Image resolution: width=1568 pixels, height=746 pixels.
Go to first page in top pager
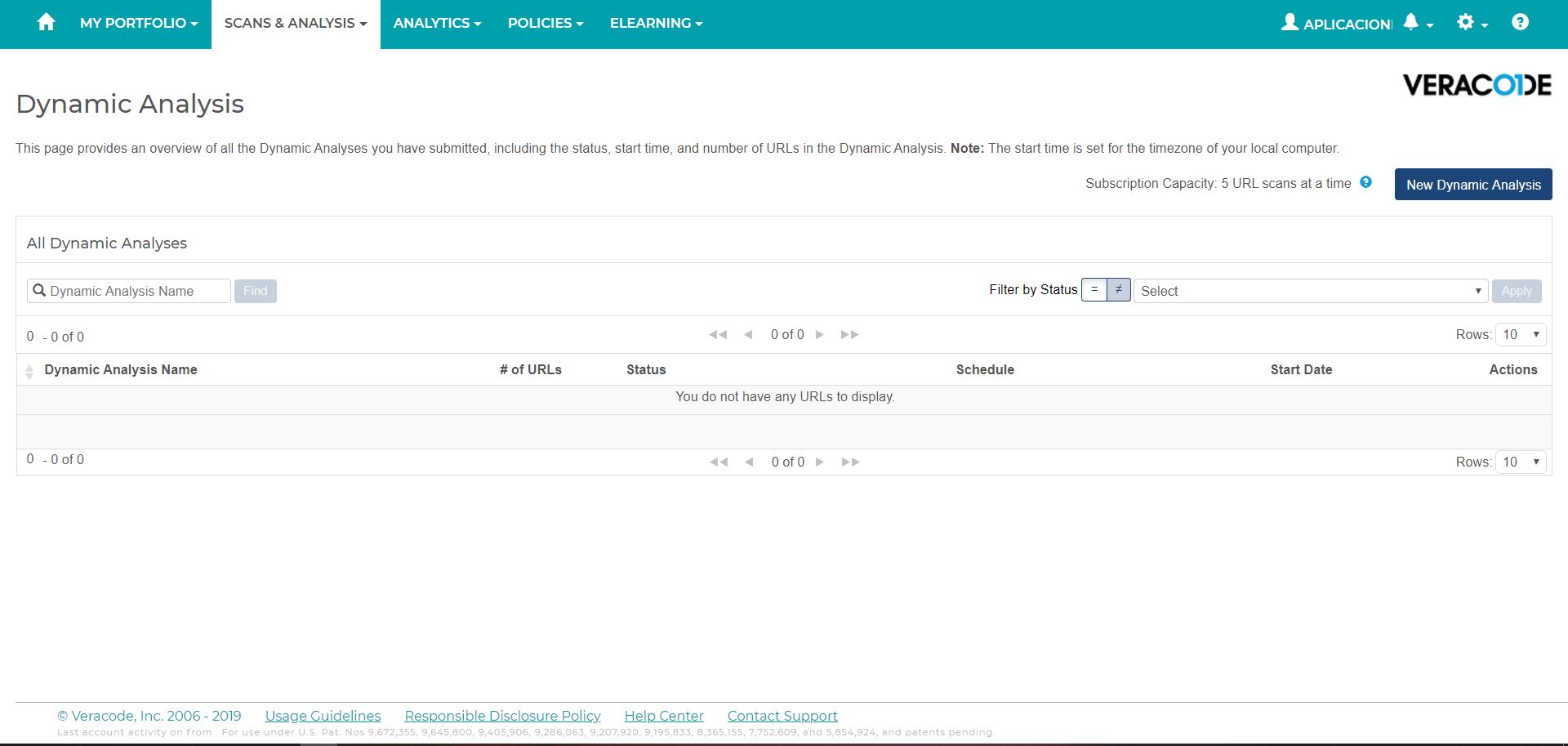[718, 334]
